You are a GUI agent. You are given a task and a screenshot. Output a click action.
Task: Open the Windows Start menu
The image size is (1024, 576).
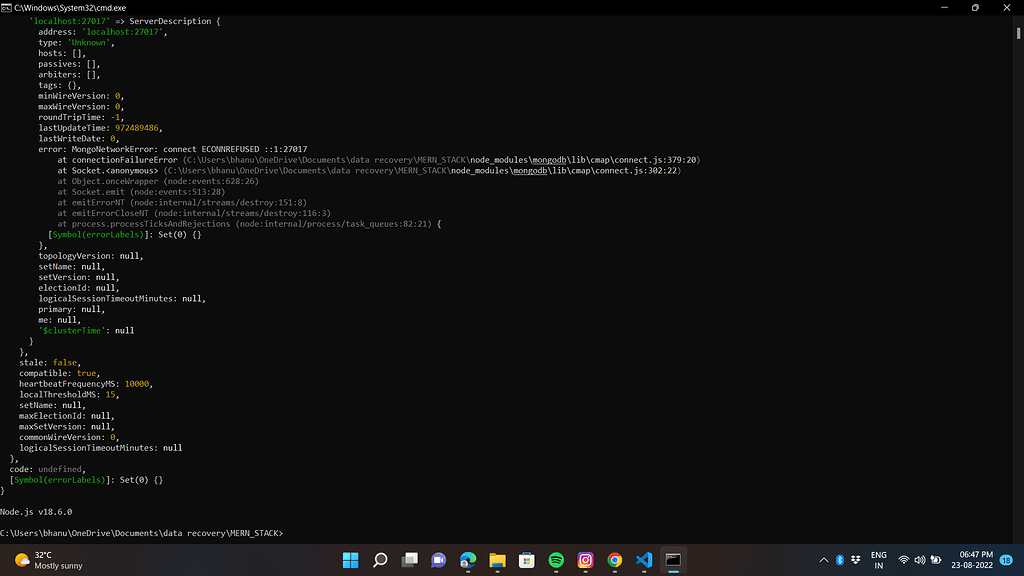pos(351,560)
